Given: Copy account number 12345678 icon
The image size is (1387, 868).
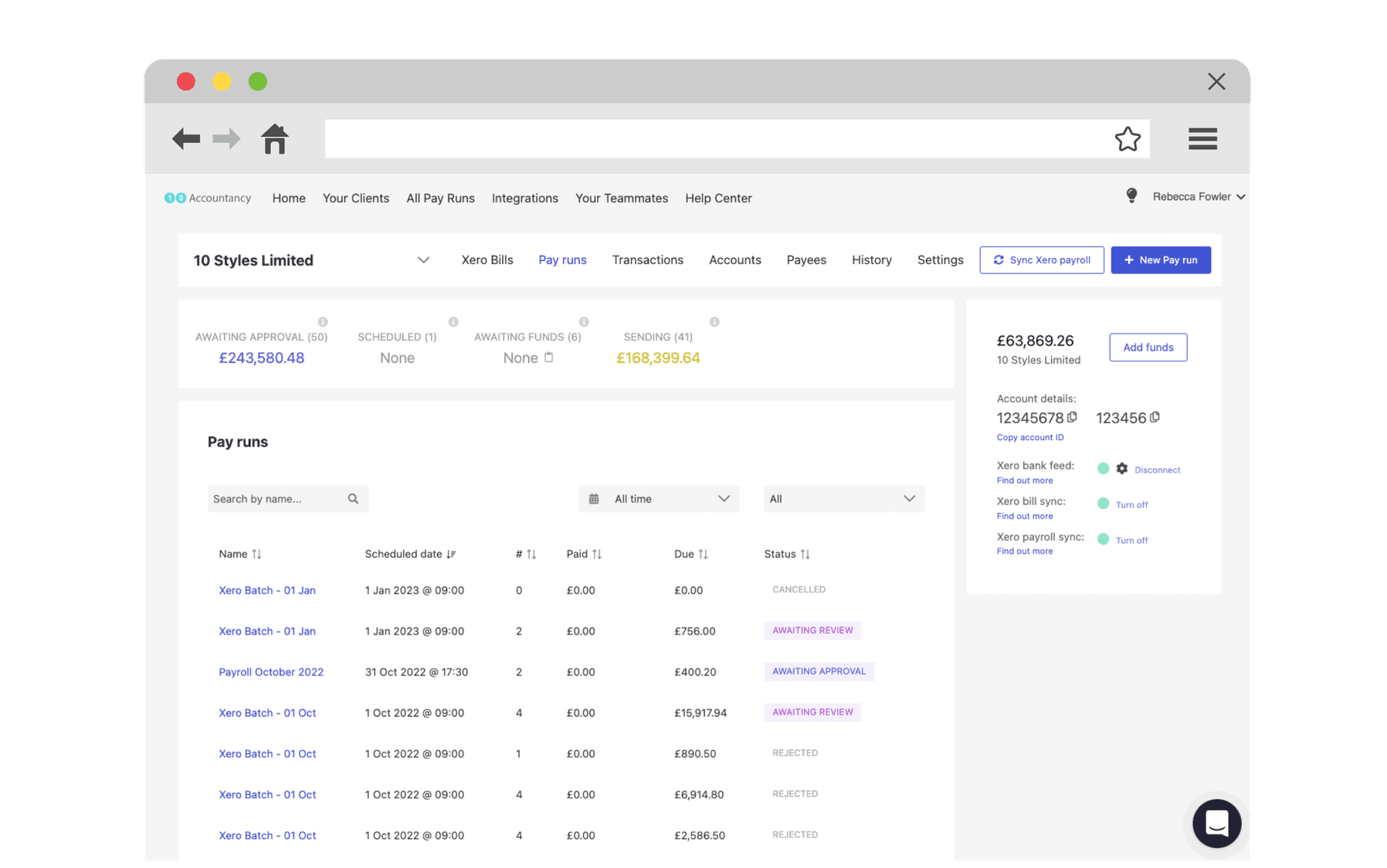Looking at the screenshot, I should click(1072, 417).
